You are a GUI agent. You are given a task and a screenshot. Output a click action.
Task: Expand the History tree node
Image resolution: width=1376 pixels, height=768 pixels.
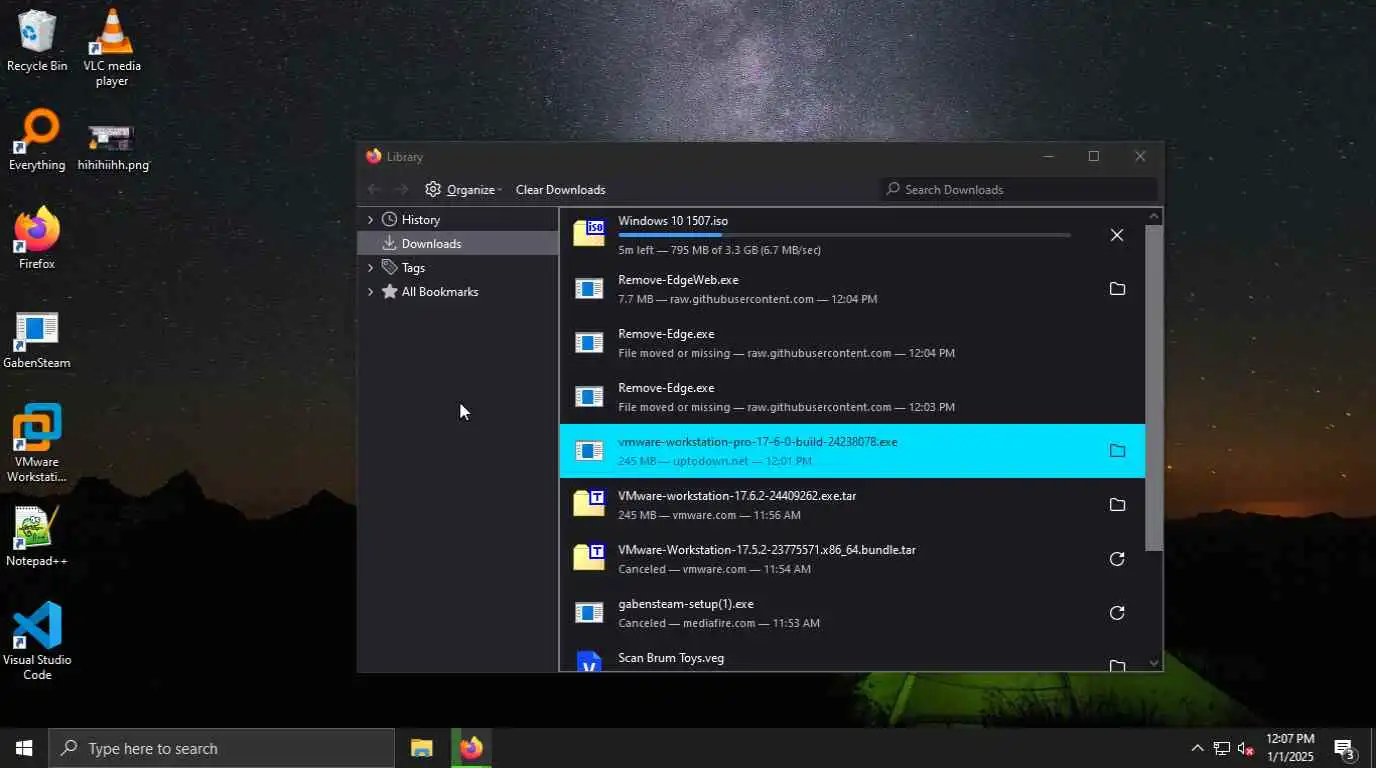coord(370,219)
